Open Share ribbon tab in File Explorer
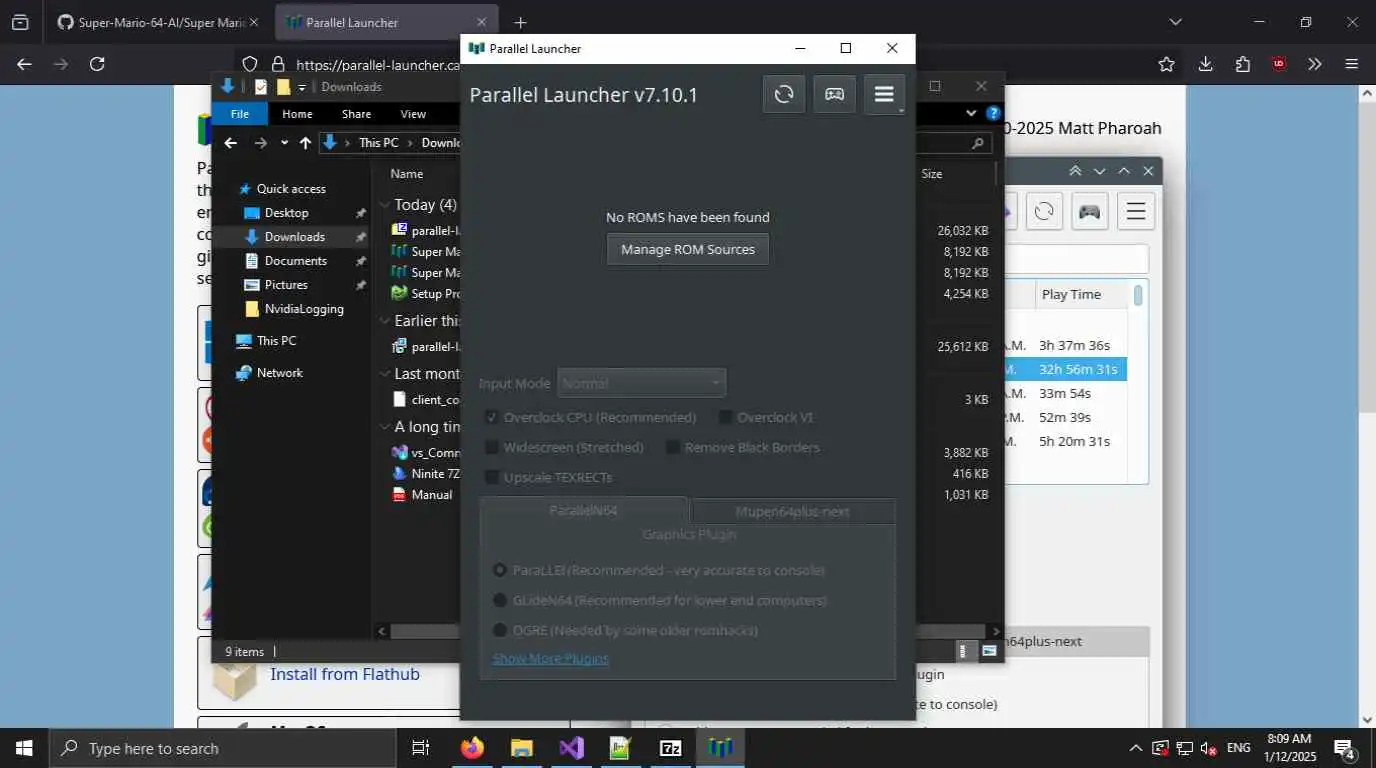Image resolution: width=1376 pixels, height=768 pixels. (x=356, y=114)
